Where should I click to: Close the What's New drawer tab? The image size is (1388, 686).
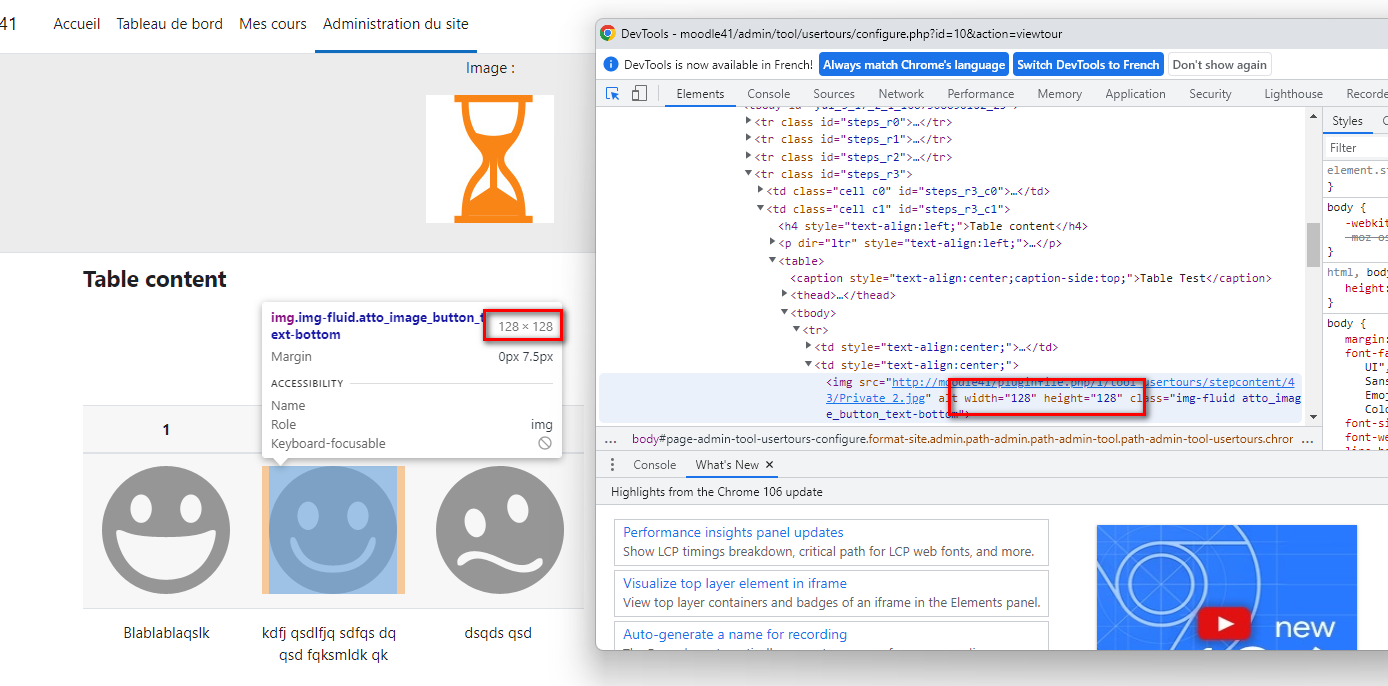[x=769, y=465]
